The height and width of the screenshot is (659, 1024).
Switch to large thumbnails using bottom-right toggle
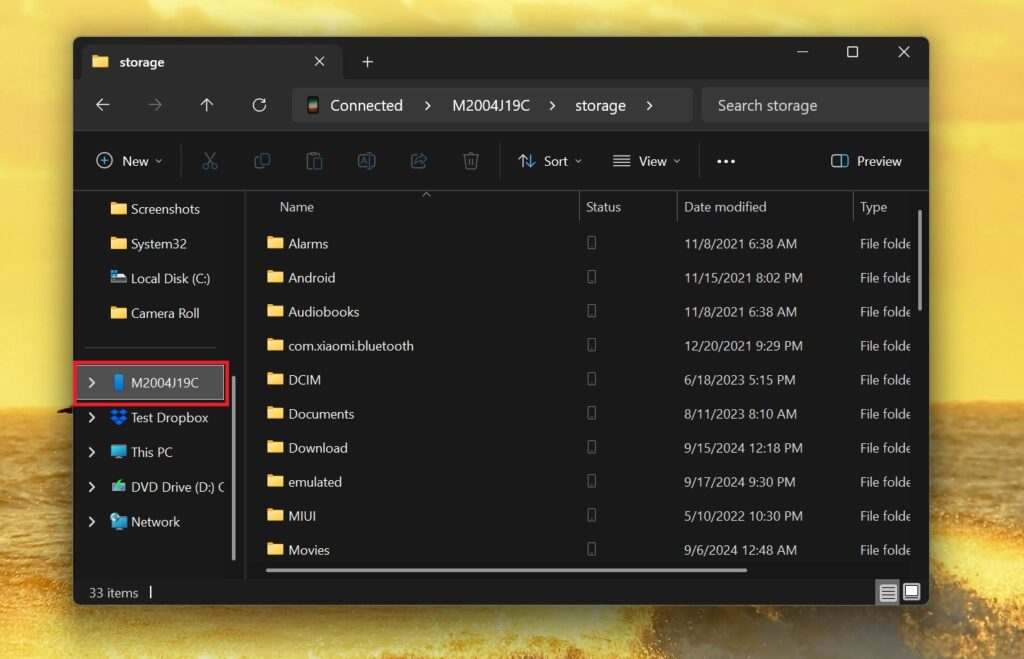coord(911,592)
